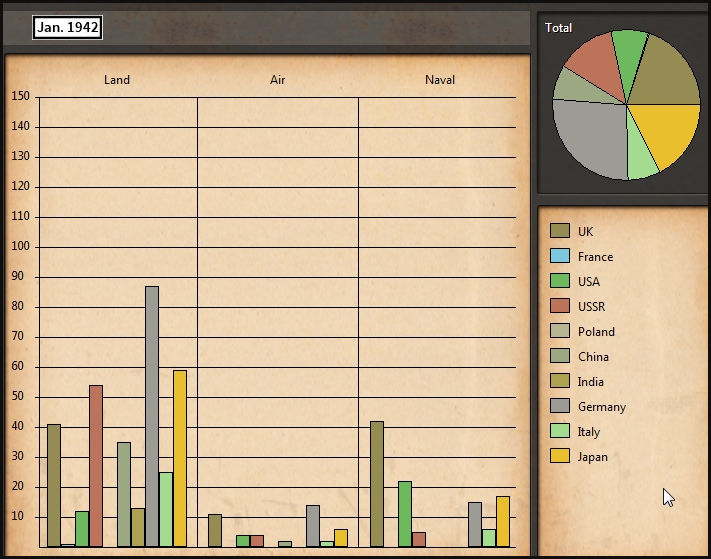
Task: Click the India legend color swatch
Action: tap(560, 381)
